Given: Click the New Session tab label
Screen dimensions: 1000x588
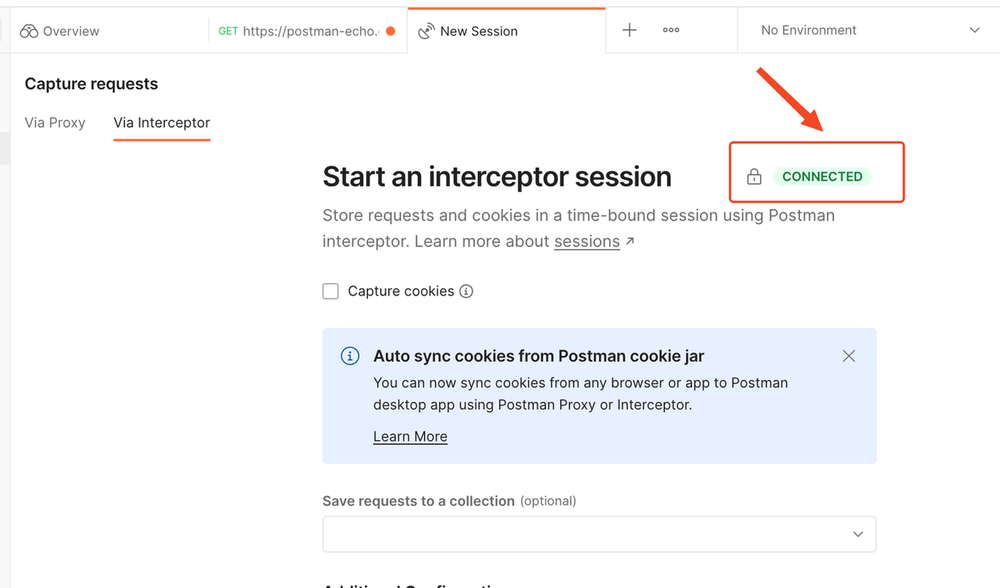Looking at the screenshot, I should tap(480, 30).
